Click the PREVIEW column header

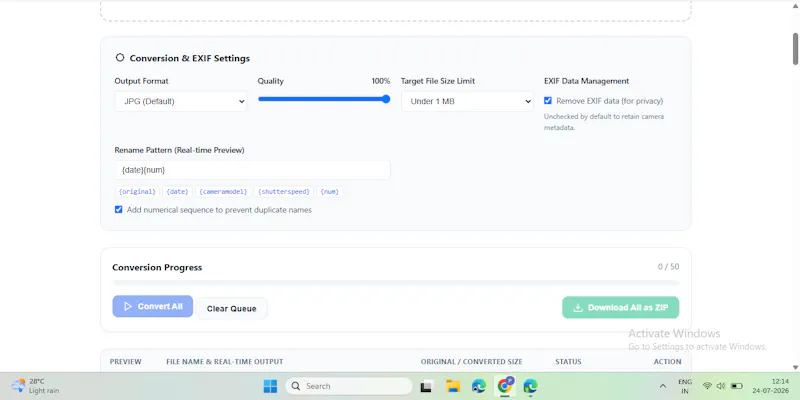[x=126, y=362]
